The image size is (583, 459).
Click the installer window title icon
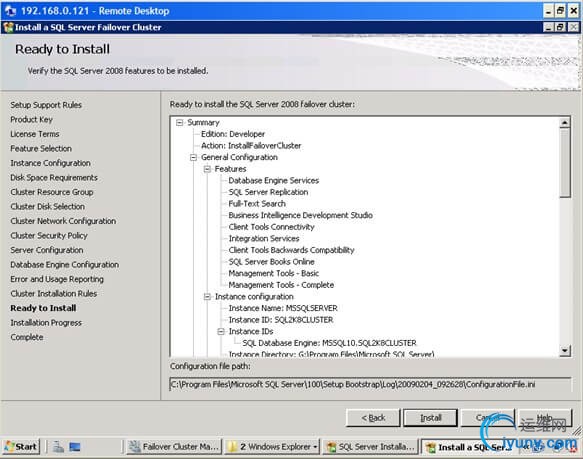click(8, 28)
